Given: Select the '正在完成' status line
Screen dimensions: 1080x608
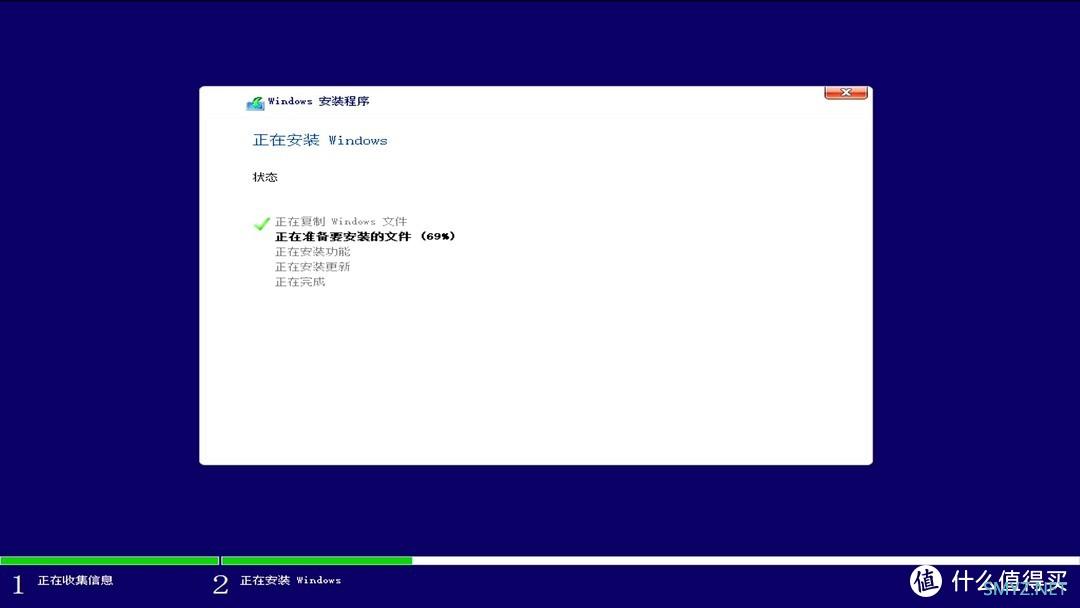Looking at the screenshot, I should click(x=300, y=282).
